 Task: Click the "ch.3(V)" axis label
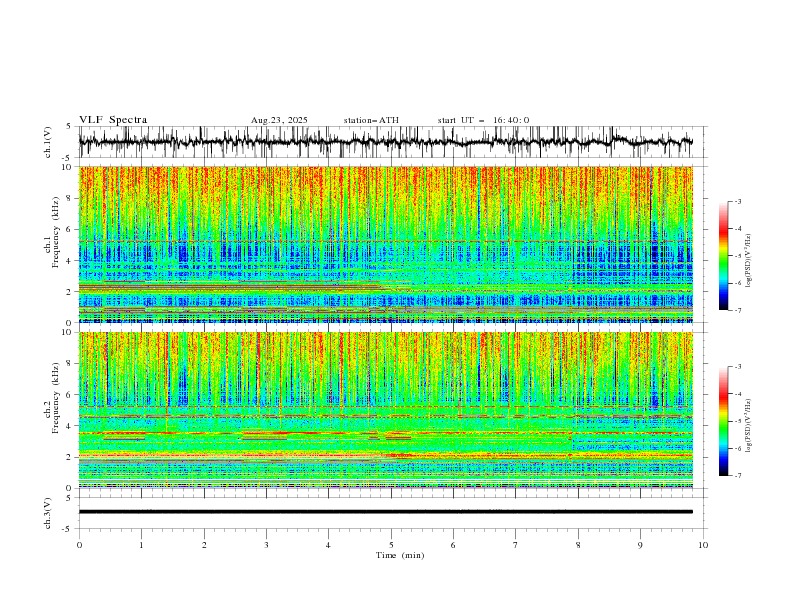click(48, 513)
